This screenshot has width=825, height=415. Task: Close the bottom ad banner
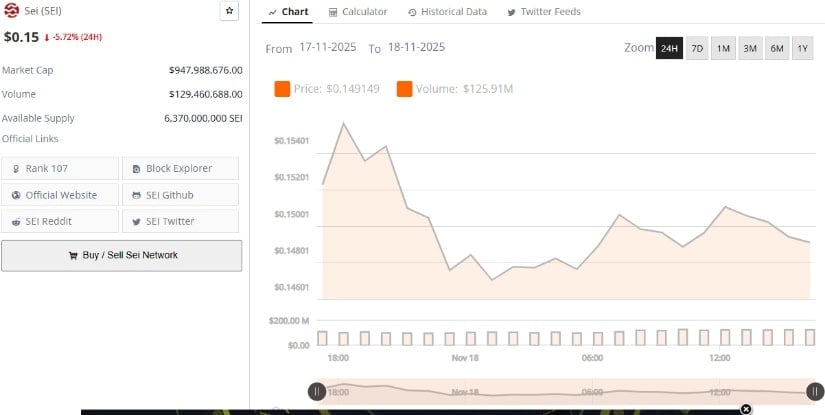coord(746,409)
